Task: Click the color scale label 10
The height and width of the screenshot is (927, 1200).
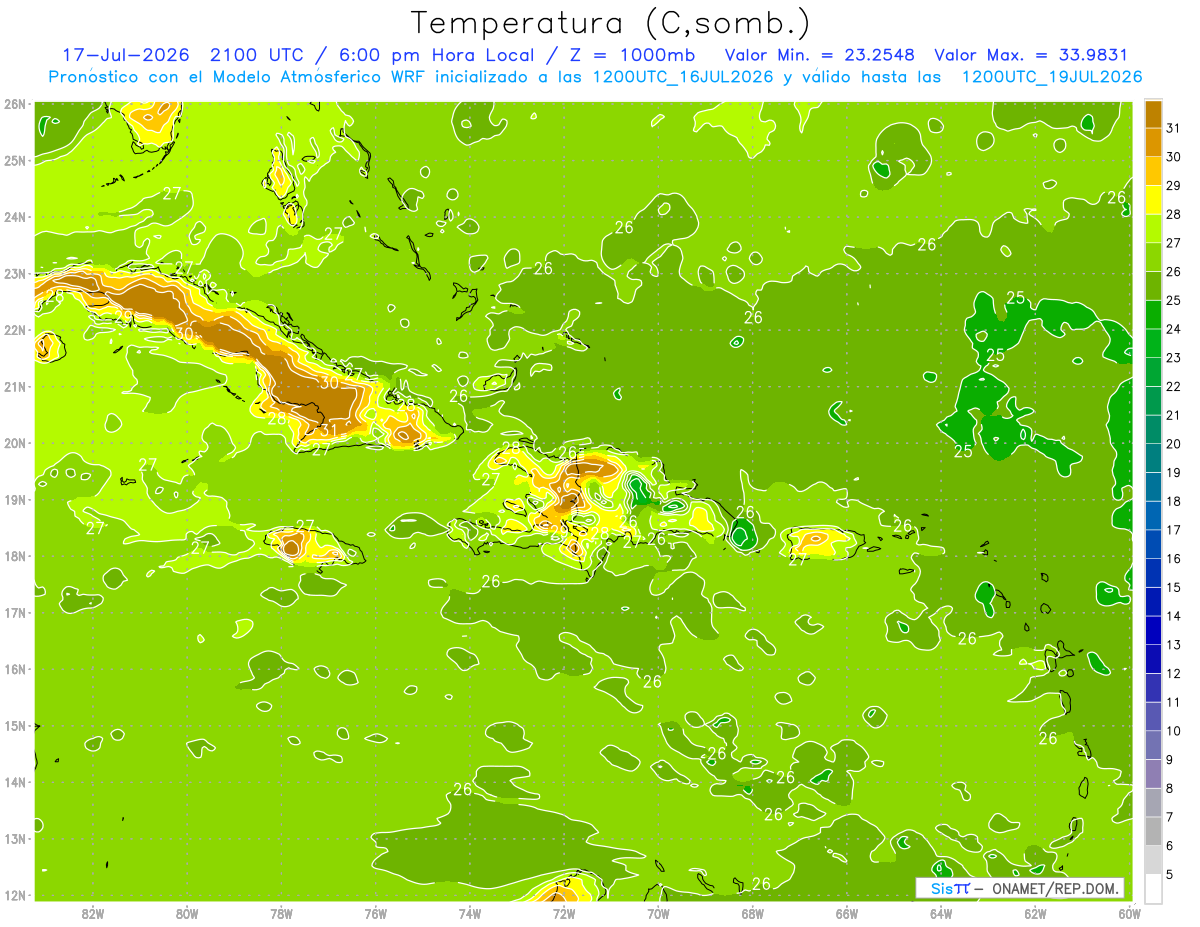Action: tap(1171, 730)
